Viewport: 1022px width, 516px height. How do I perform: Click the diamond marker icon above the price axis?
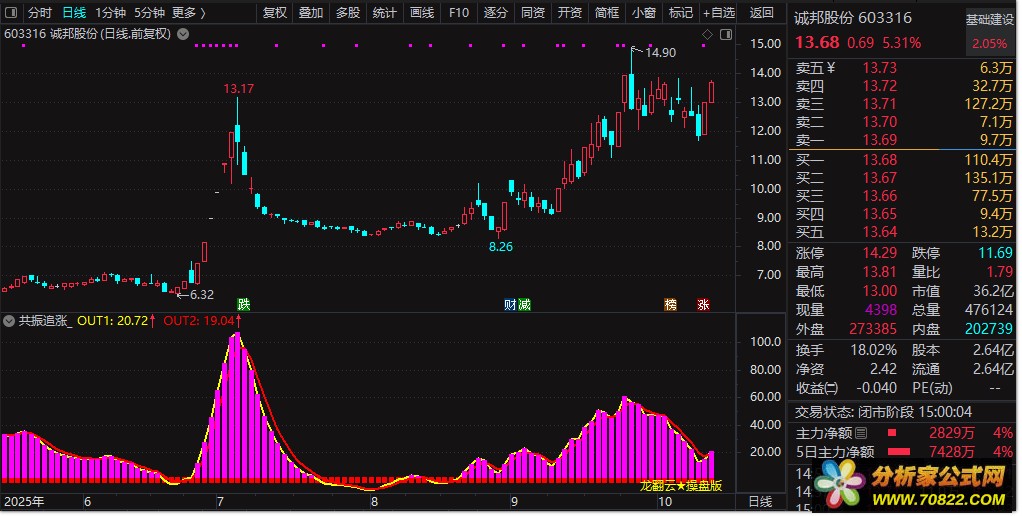click(707, 34)
